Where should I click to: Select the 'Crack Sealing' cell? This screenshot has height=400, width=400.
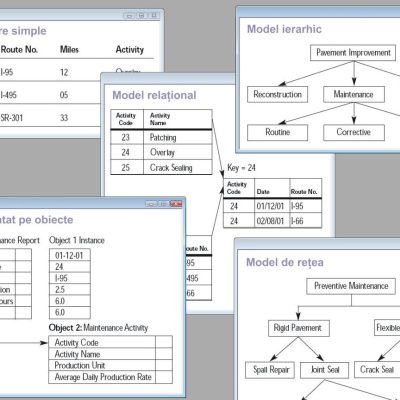point(178,167)
